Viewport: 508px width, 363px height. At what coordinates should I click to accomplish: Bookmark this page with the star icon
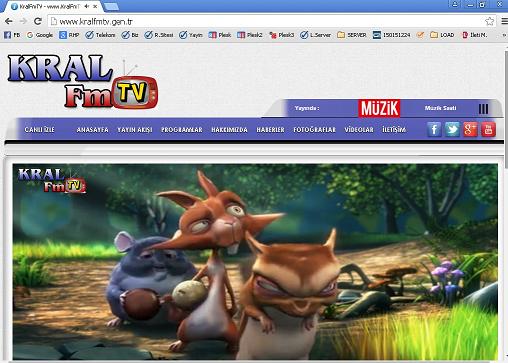pyautogui.click(x=489, y=21)
